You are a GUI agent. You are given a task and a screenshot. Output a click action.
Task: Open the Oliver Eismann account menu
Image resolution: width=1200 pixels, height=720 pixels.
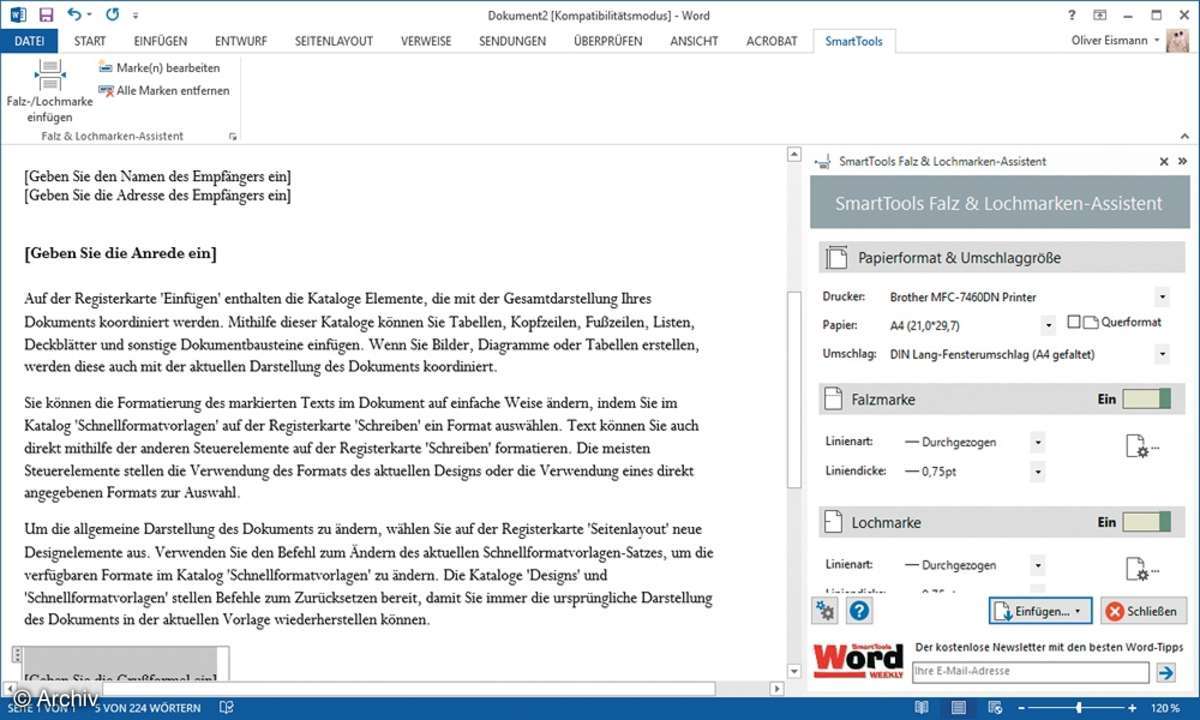pyautogui.click(x=1115, y=41)
